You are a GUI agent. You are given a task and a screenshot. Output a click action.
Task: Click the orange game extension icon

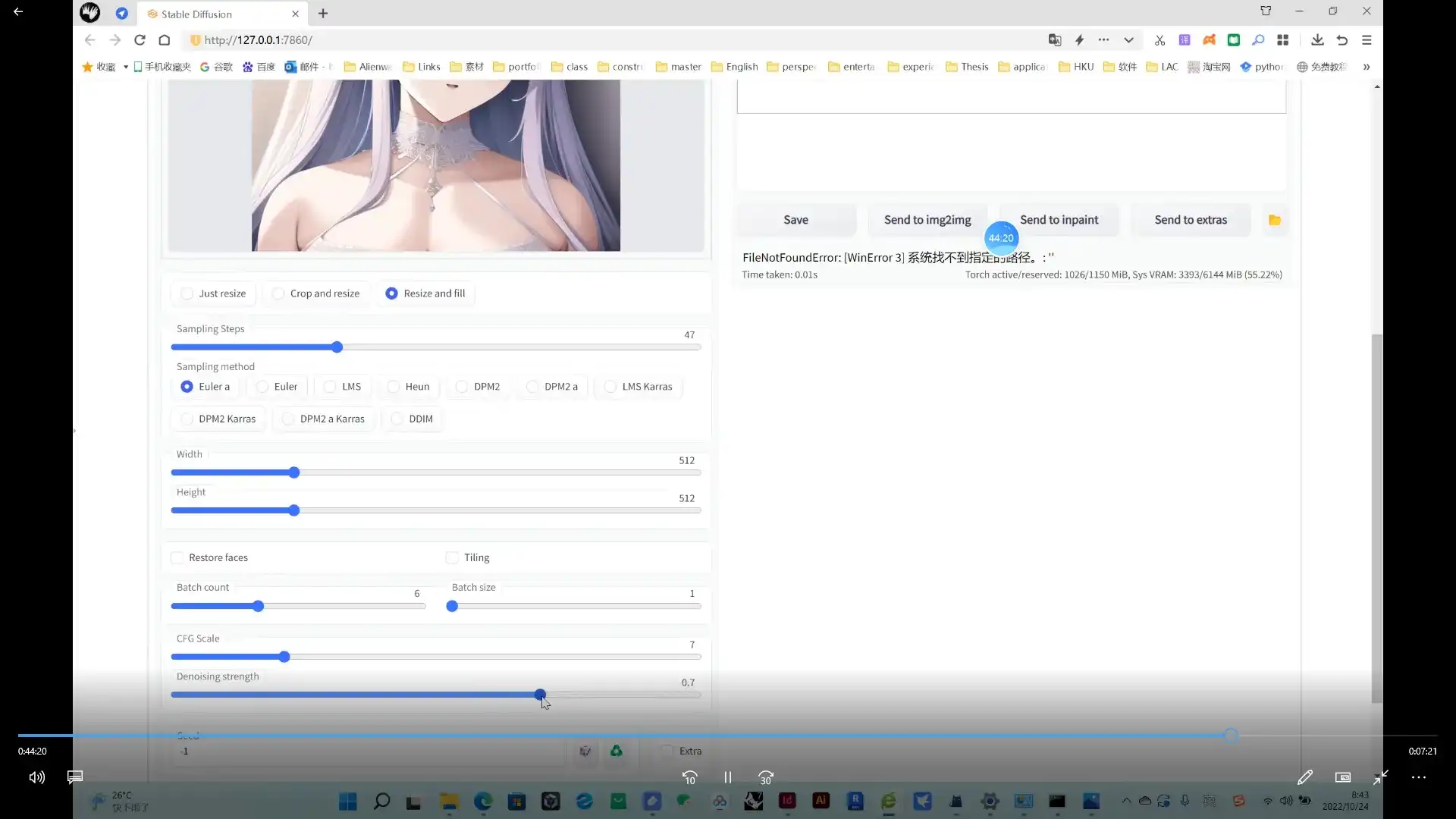(x=1210, y=40)
